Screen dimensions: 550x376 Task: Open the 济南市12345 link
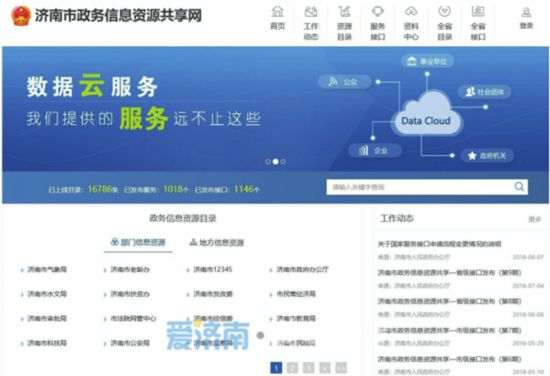213,269
